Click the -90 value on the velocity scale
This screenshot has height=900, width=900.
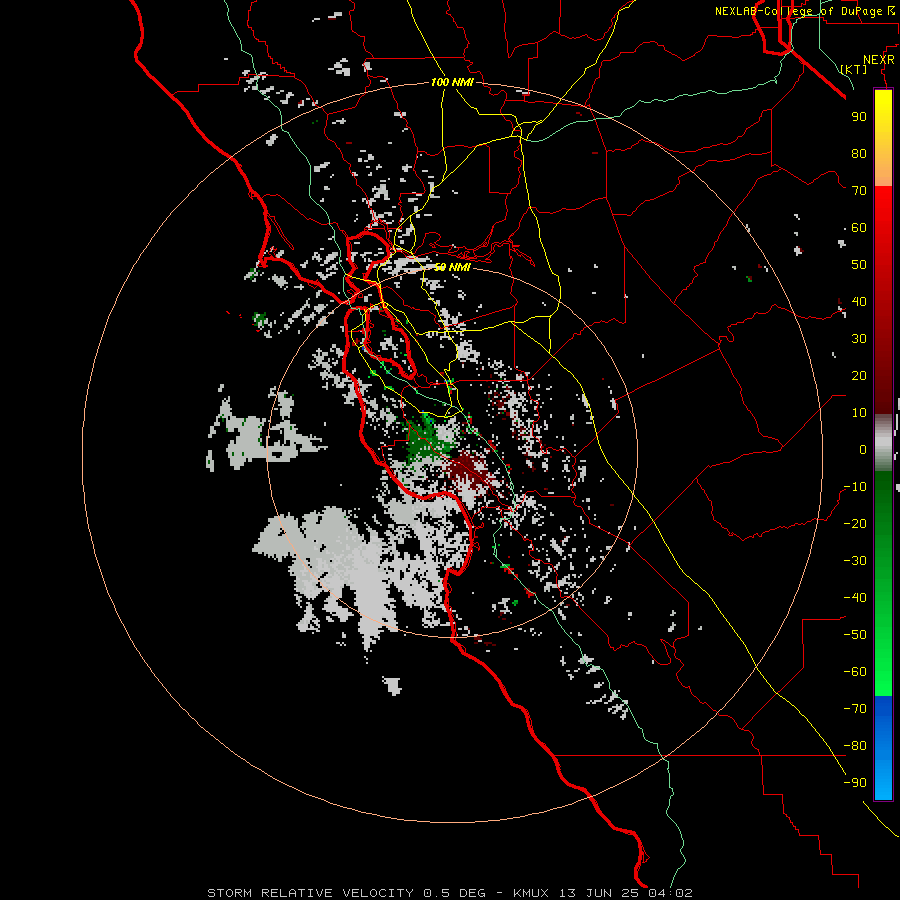tap(855, 783)
